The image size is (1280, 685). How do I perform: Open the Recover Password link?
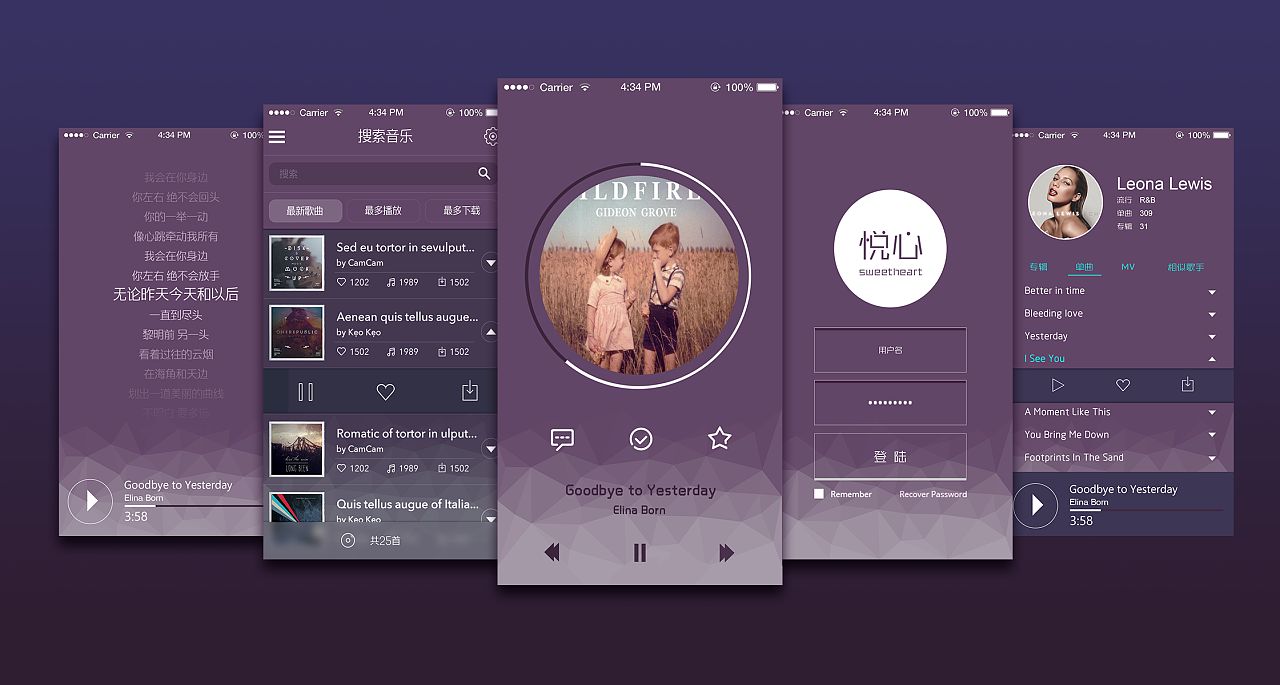point(933,494)
